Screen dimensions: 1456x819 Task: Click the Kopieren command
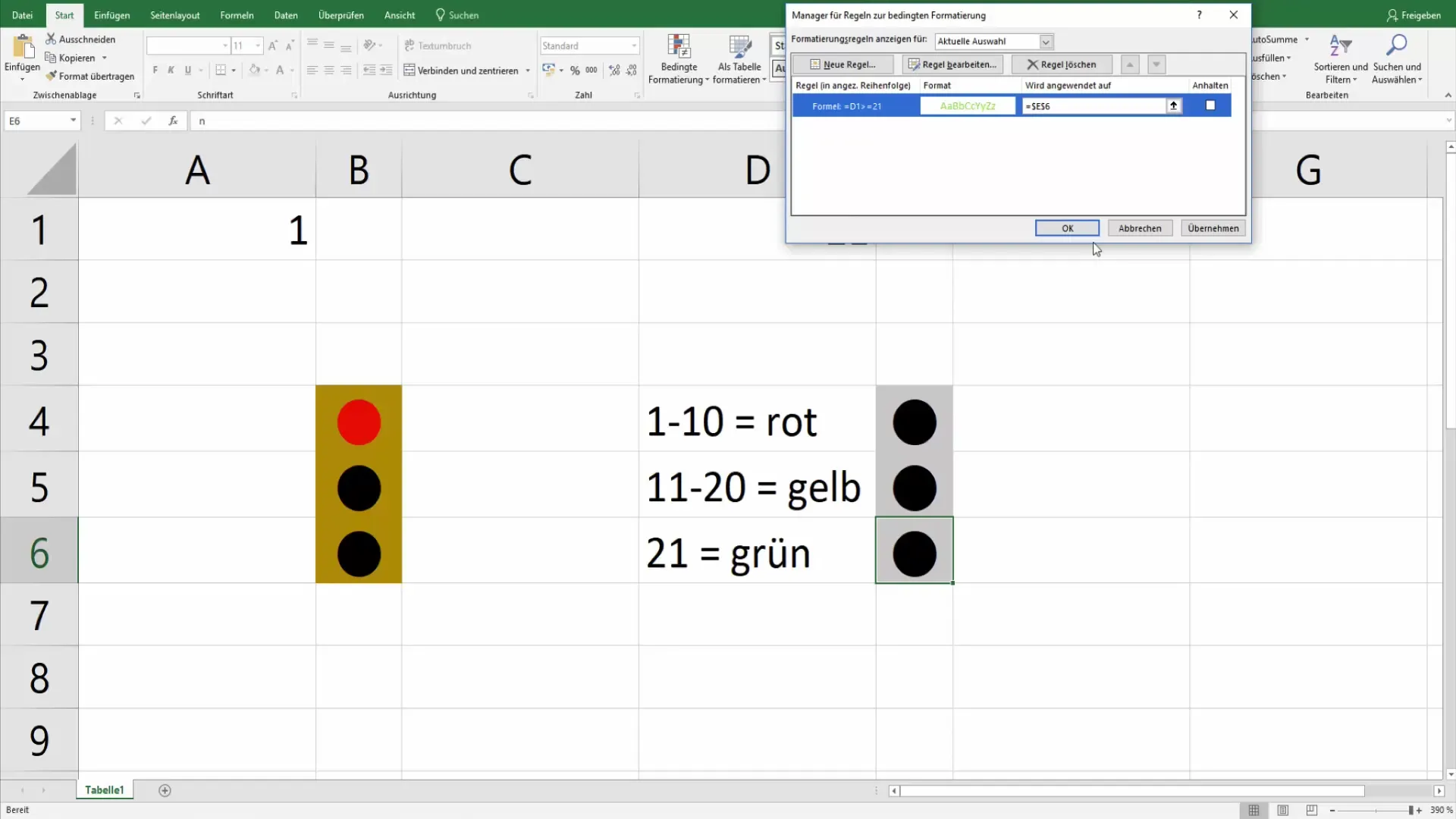click(x=71, y=58)
